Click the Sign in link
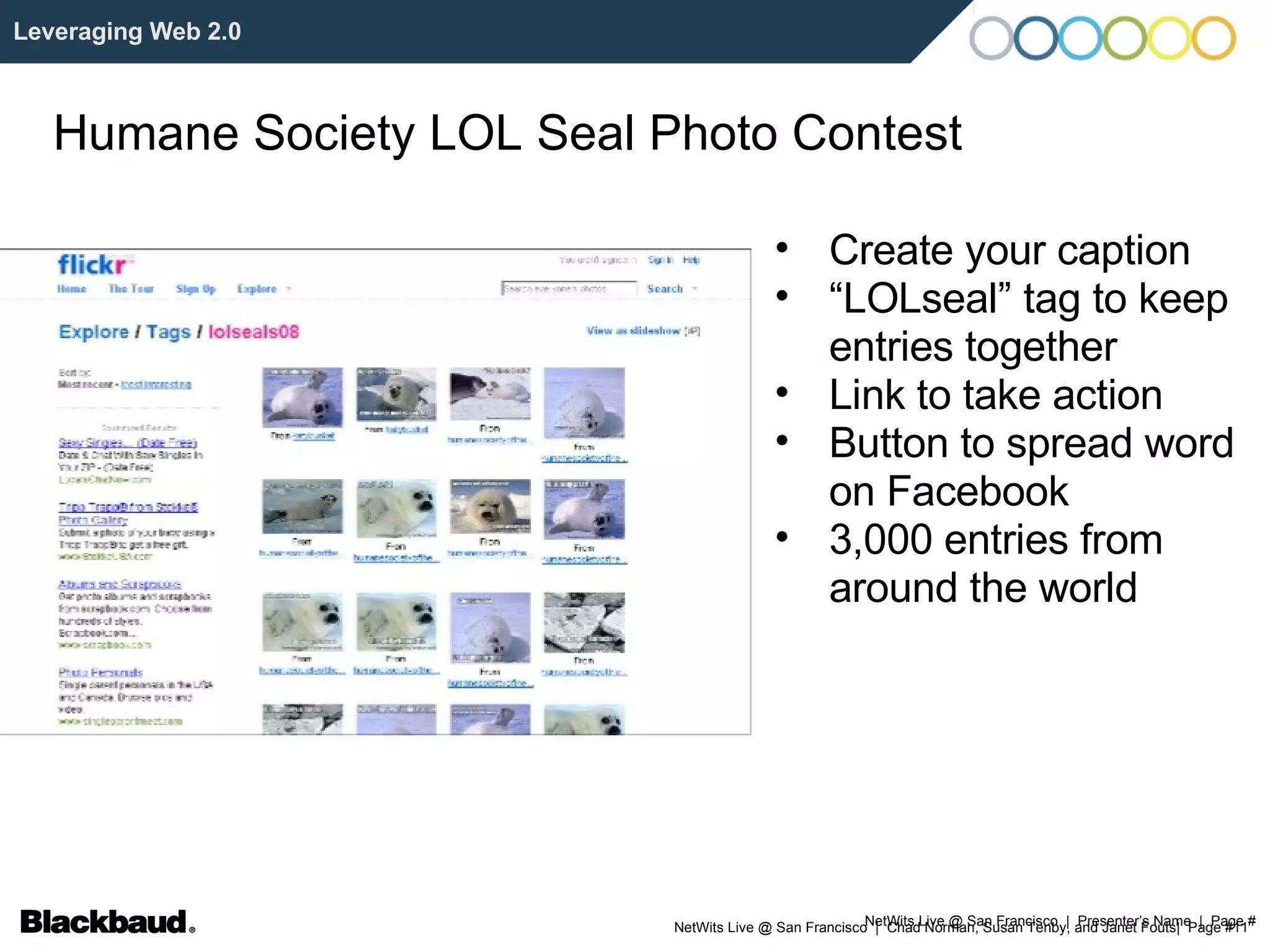The width and height of the screenshot is (1270, 952). (660, 260)
